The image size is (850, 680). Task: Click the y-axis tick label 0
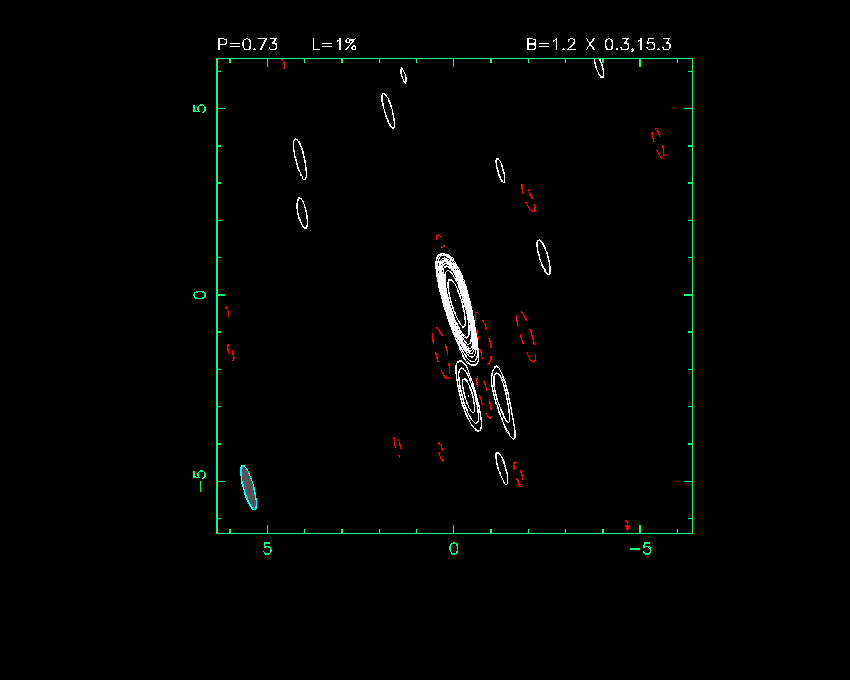click(199, 295)
